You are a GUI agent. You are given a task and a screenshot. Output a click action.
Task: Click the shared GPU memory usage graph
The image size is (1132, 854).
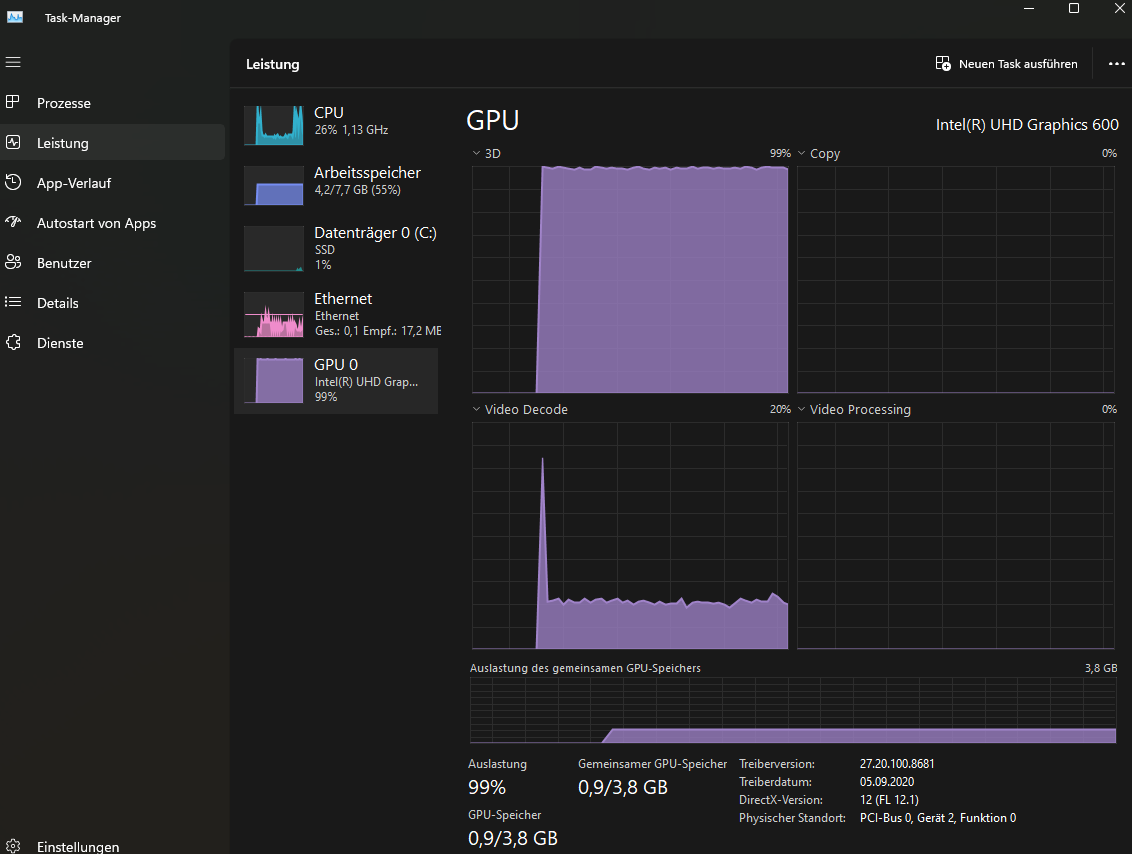792,711
